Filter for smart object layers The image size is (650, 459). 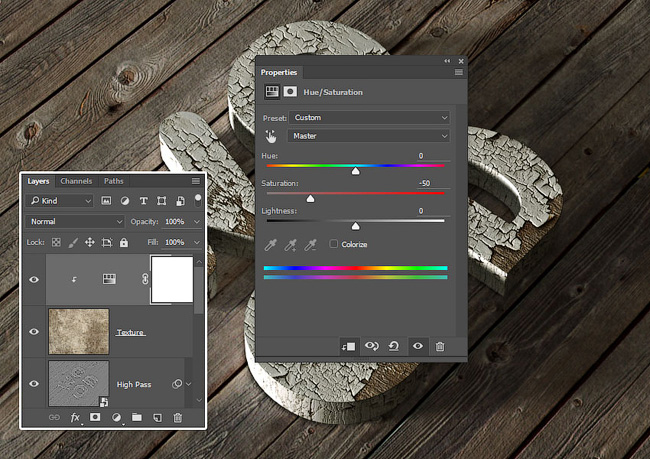click(180, 201)
